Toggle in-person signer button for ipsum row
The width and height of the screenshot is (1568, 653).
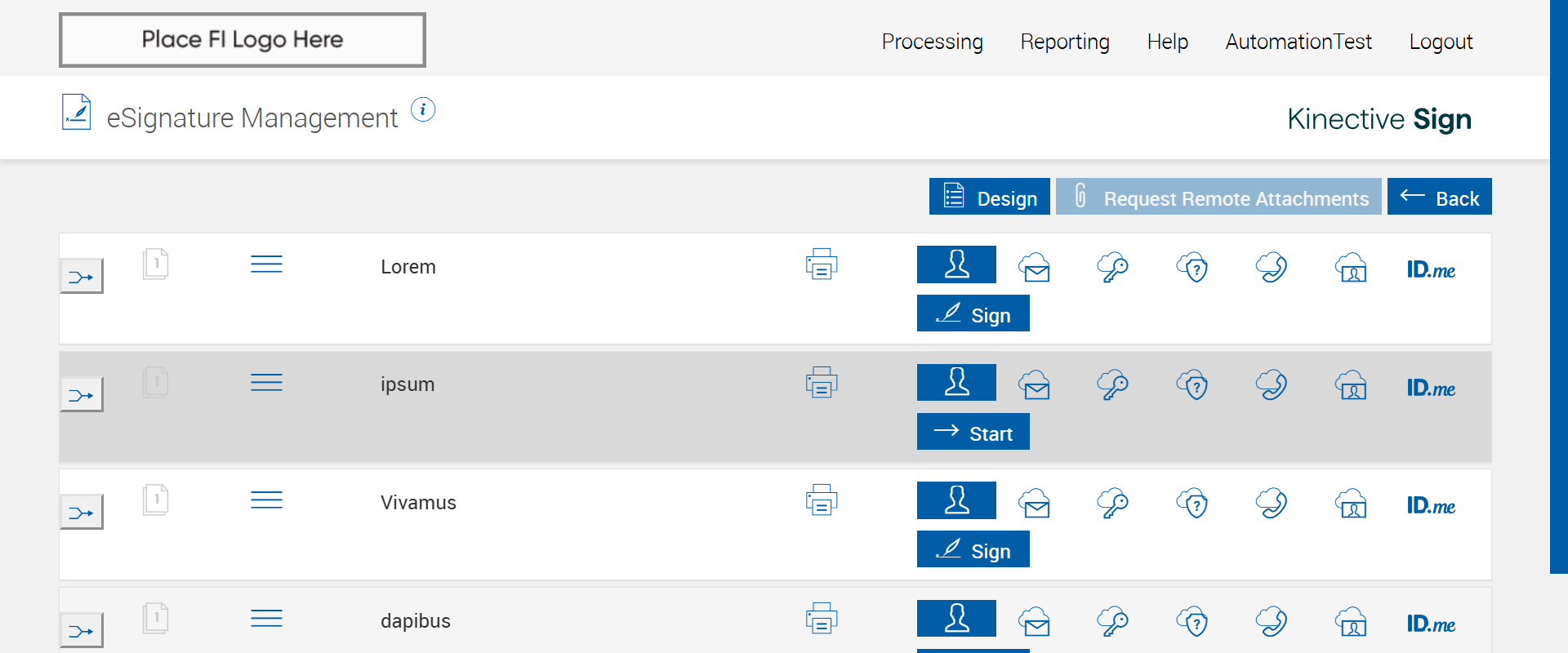pyautogui.click(x=956, y=382)
